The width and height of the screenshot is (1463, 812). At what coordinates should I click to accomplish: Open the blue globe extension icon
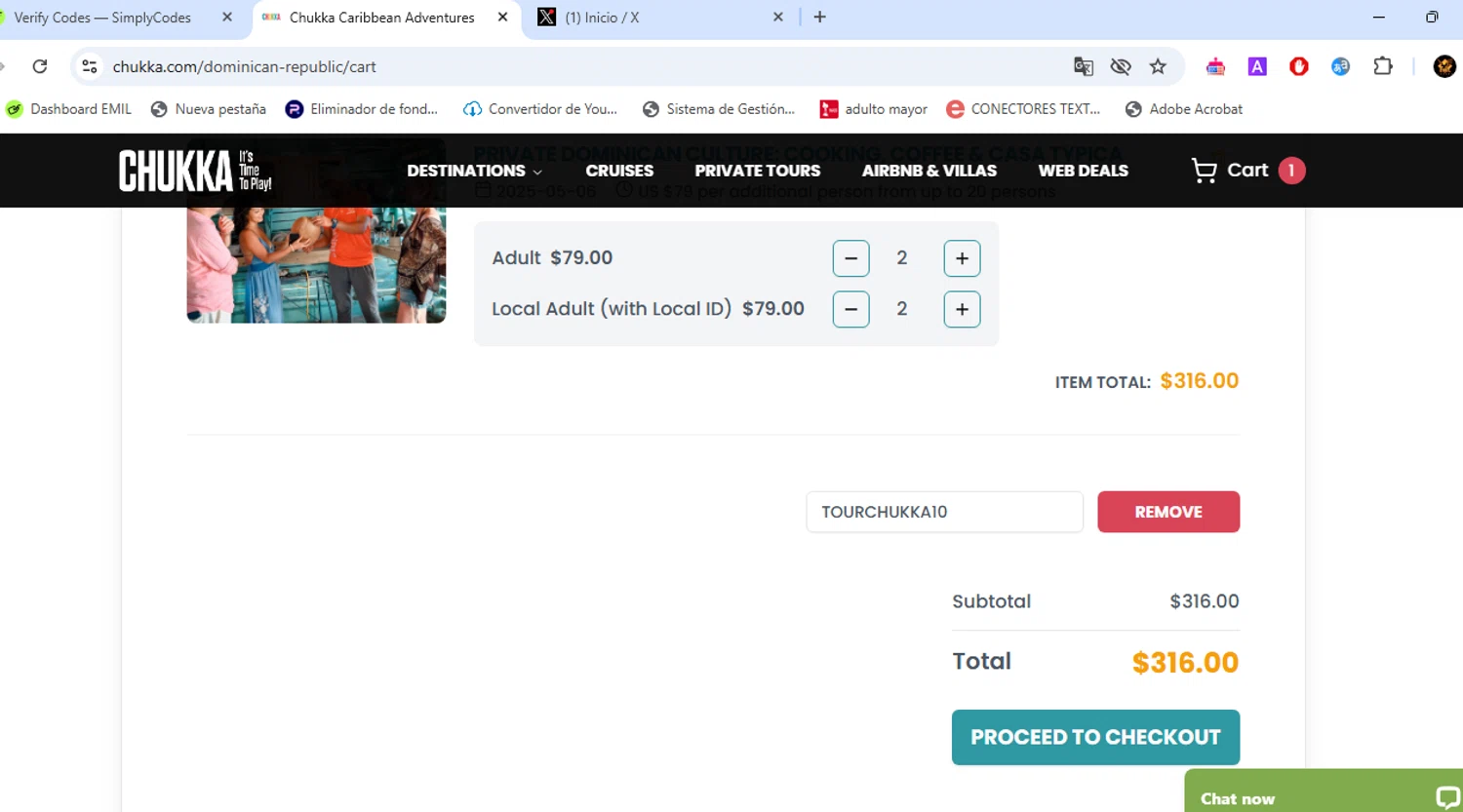point(1341,66)
